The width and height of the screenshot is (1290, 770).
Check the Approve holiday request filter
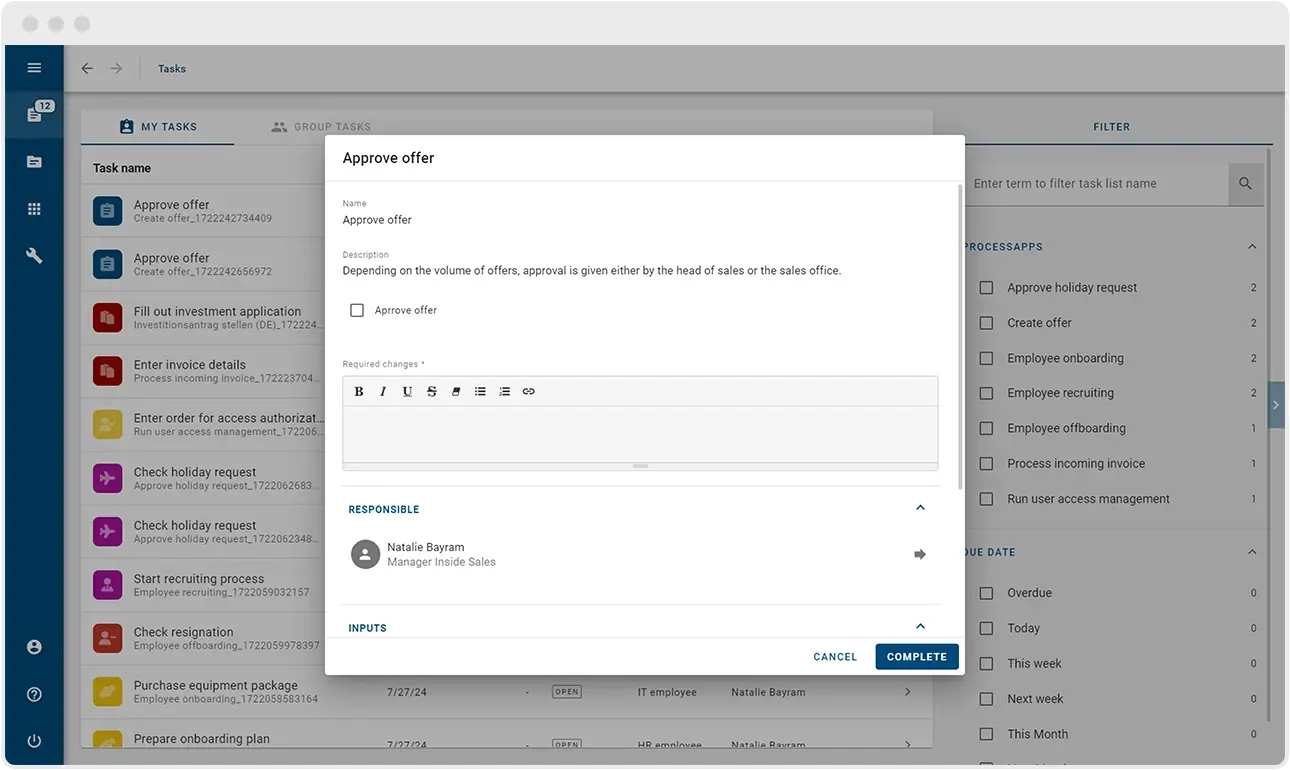[986, 287]
